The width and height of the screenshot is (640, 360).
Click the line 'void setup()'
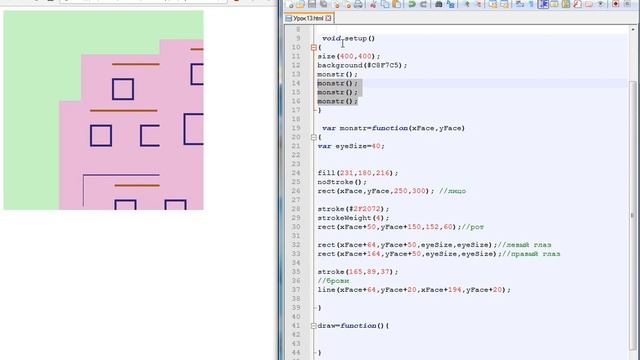(x=349, y=38)
